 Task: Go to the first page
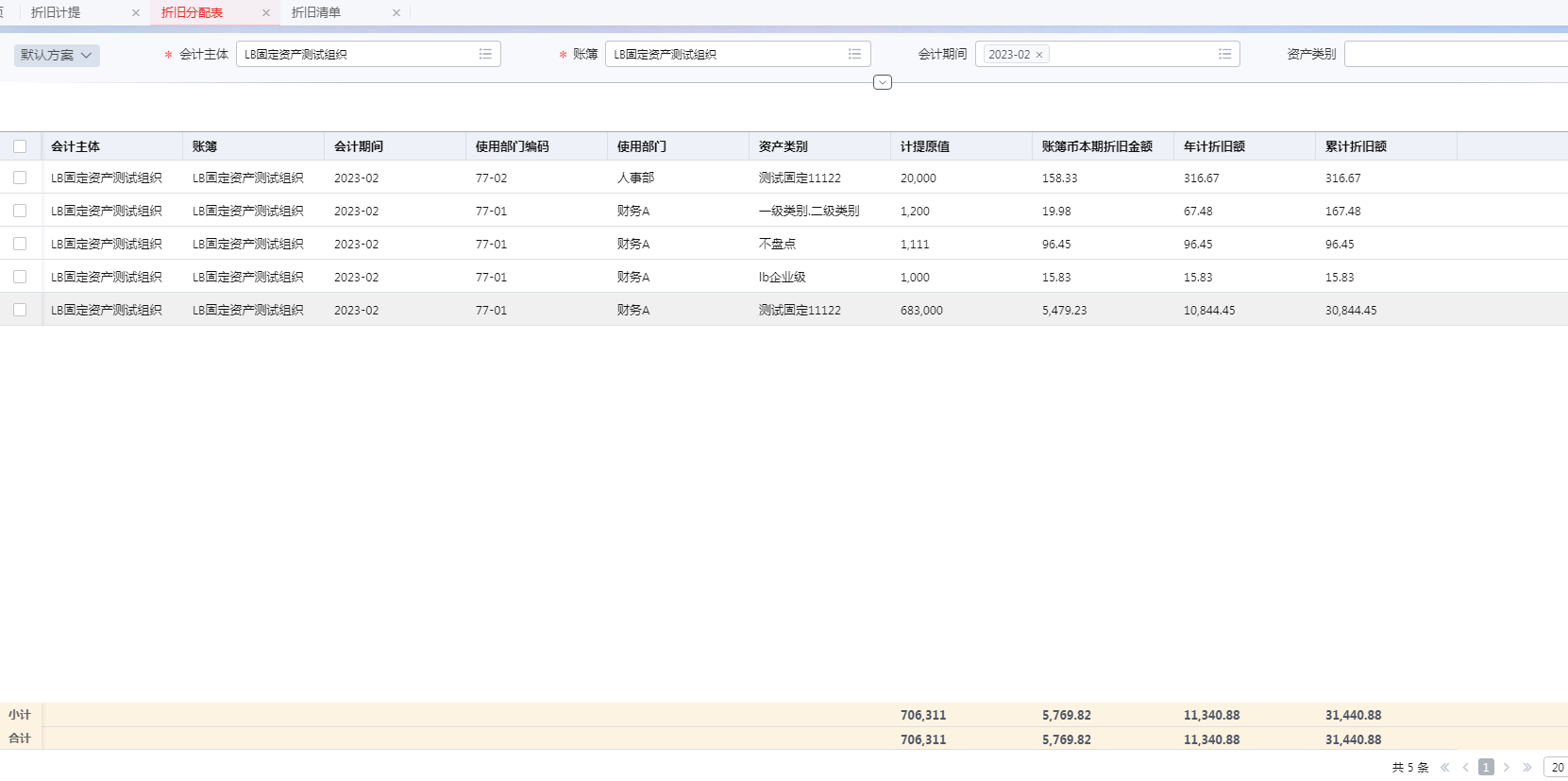pos(1445,767)
